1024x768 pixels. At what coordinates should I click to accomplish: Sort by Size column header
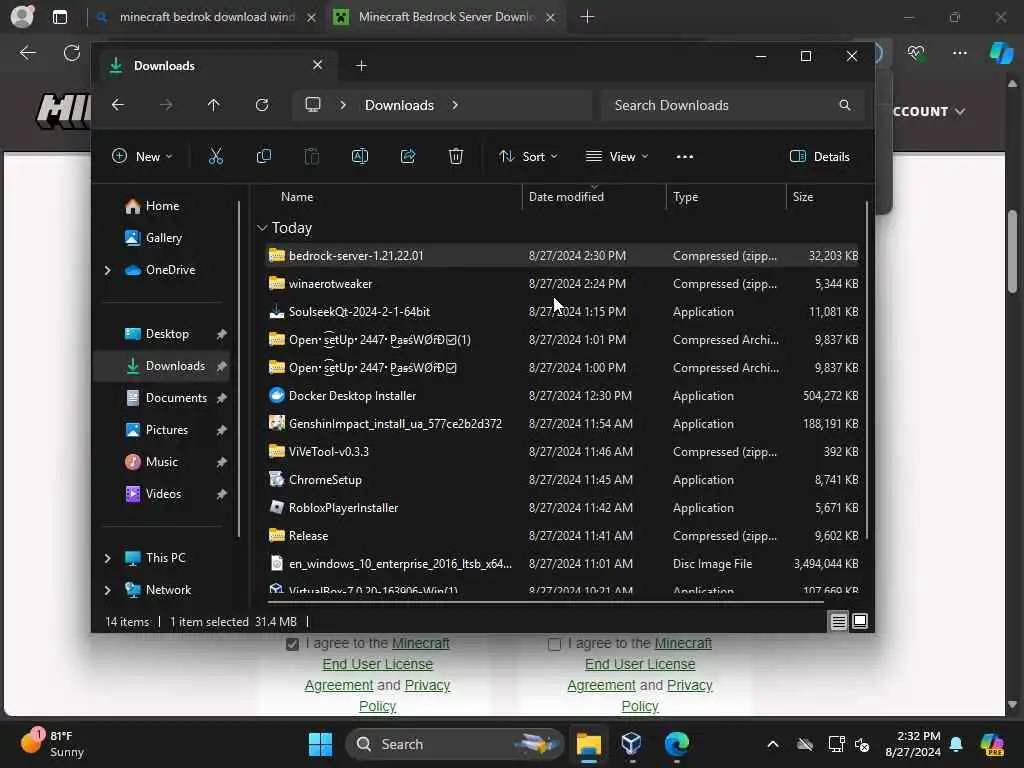pos(803,197)
